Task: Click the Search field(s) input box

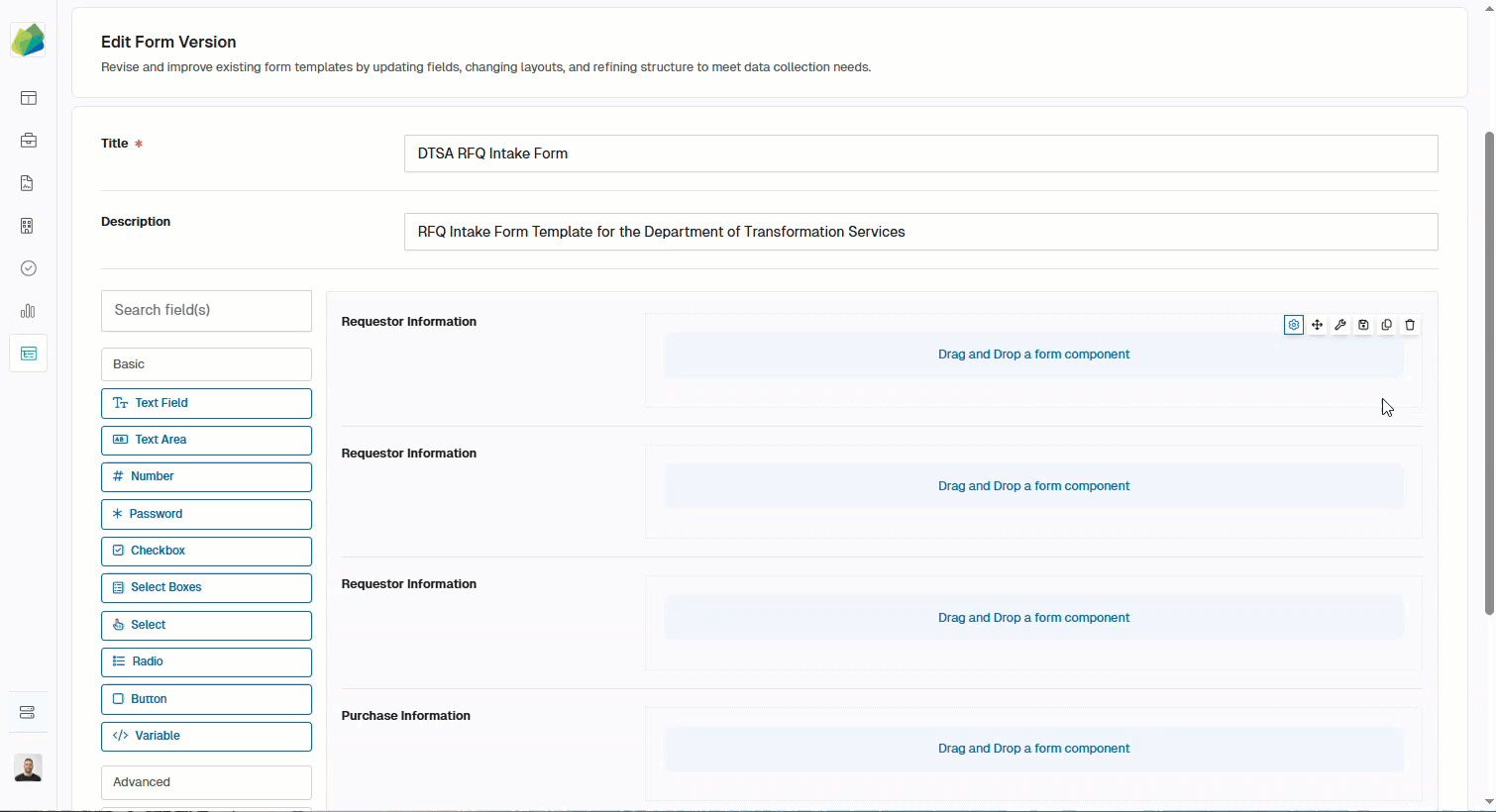Action: 206,311
